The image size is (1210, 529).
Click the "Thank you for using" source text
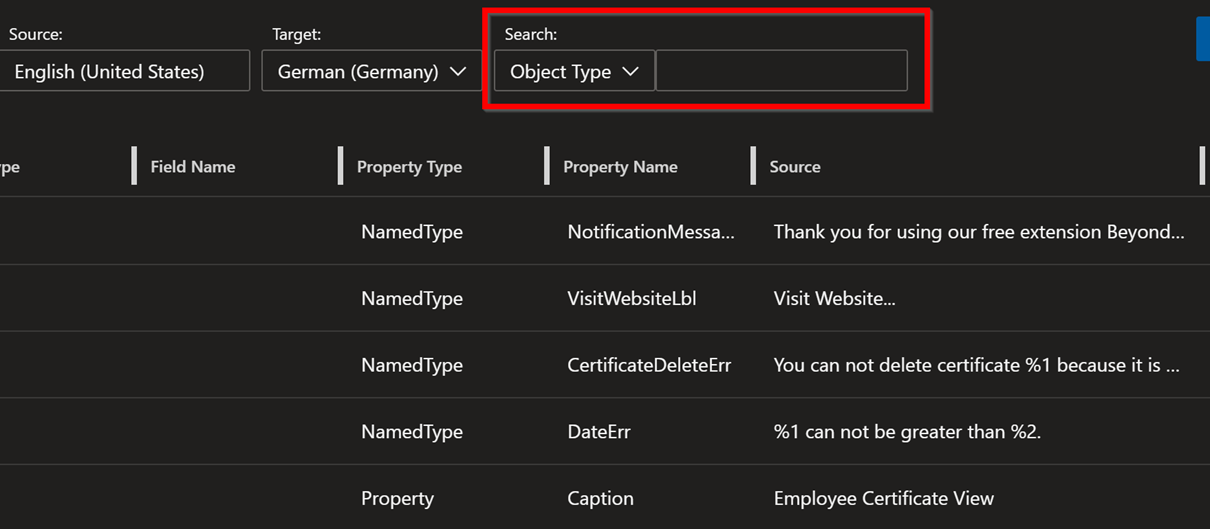978,232
